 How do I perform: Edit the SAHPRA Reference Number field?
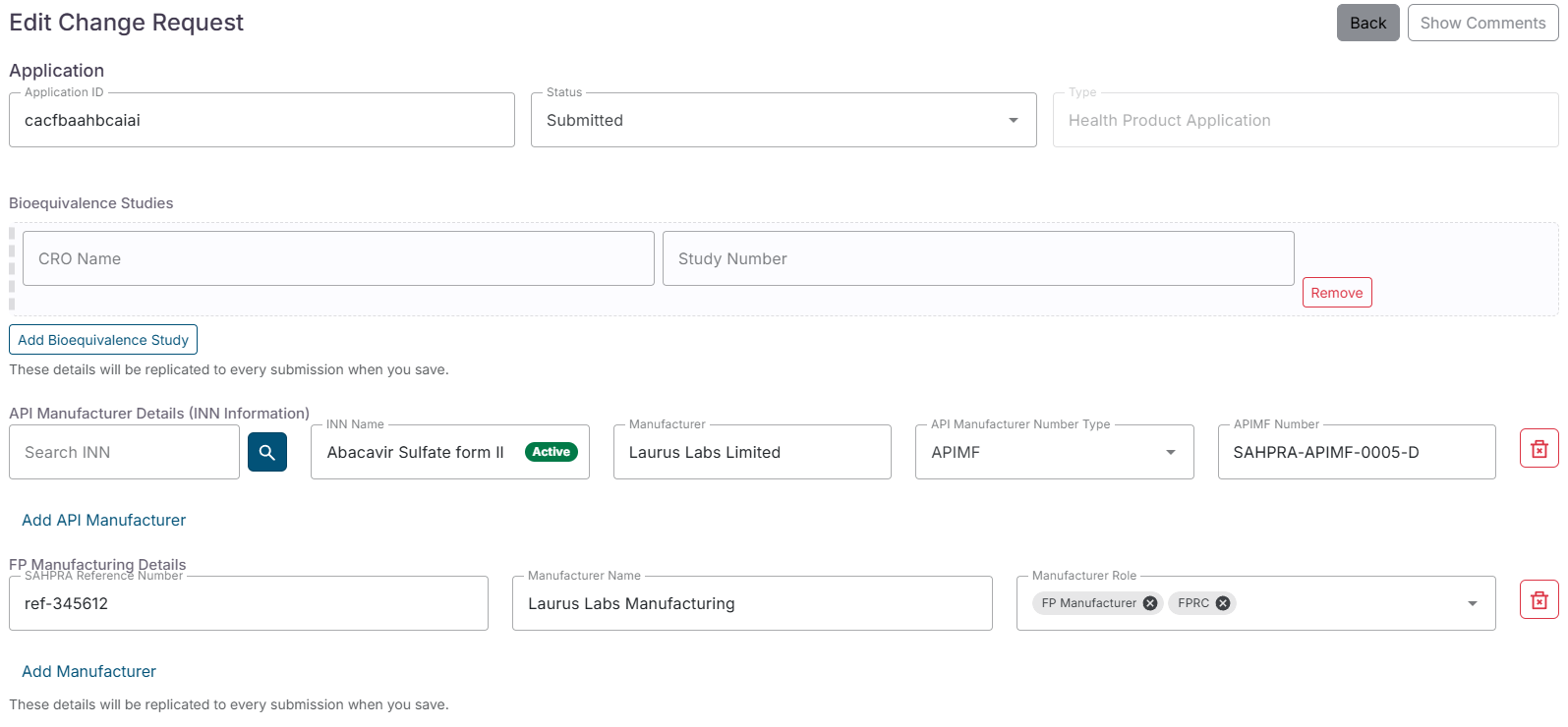[x=248, y=603]
